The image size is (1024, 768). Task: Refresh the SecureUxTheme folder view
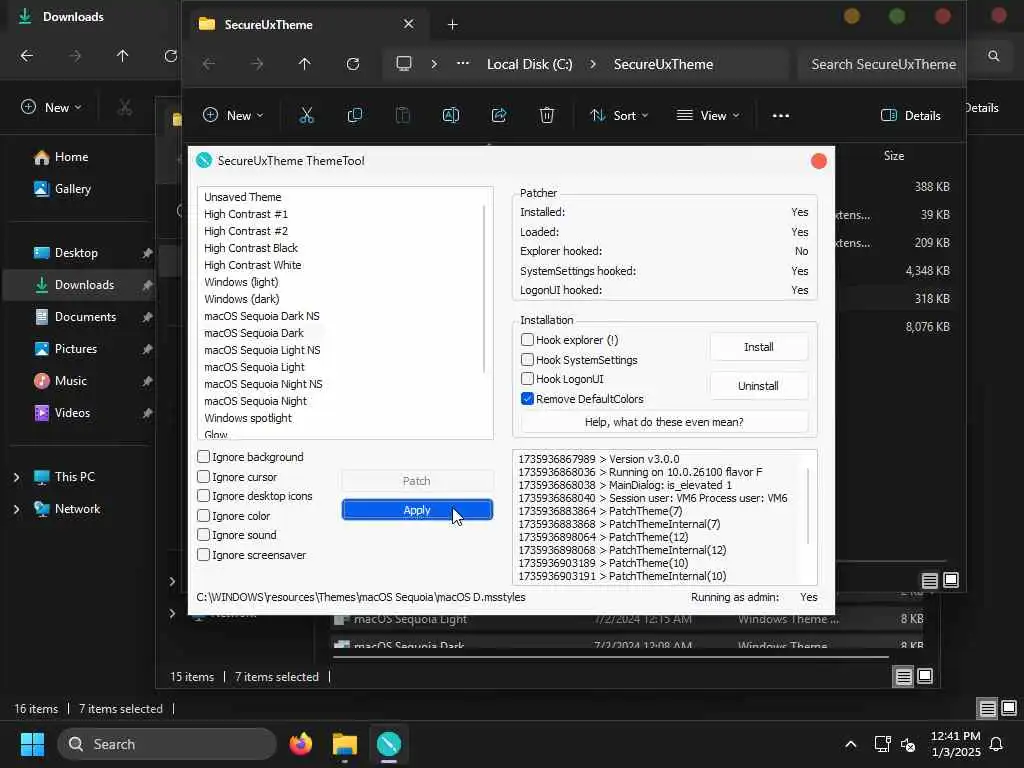(x=353, y=64)
